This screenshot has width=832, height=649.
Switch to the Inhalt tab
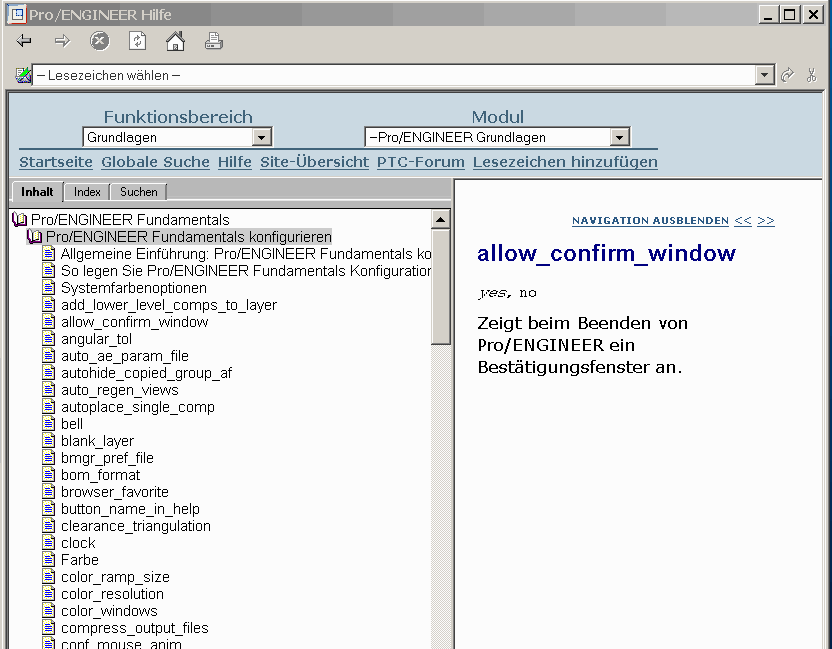click(37, 192)
